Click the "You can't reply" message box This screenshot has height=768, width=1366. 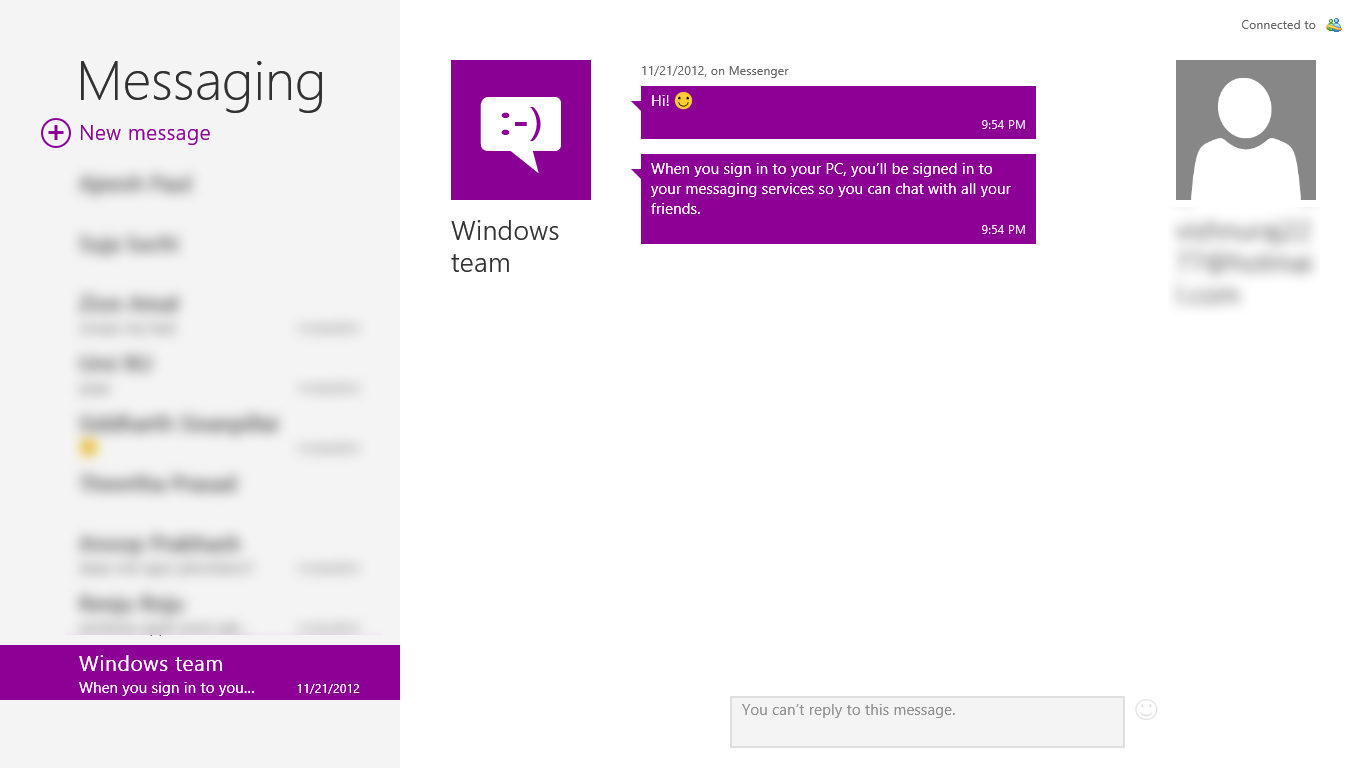pos(927,721)
